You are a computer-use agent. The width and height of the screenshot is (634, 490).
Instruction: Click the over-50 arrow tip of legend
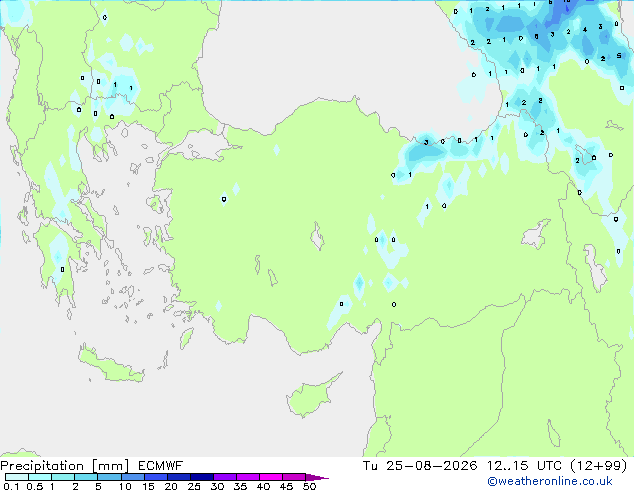317,477
